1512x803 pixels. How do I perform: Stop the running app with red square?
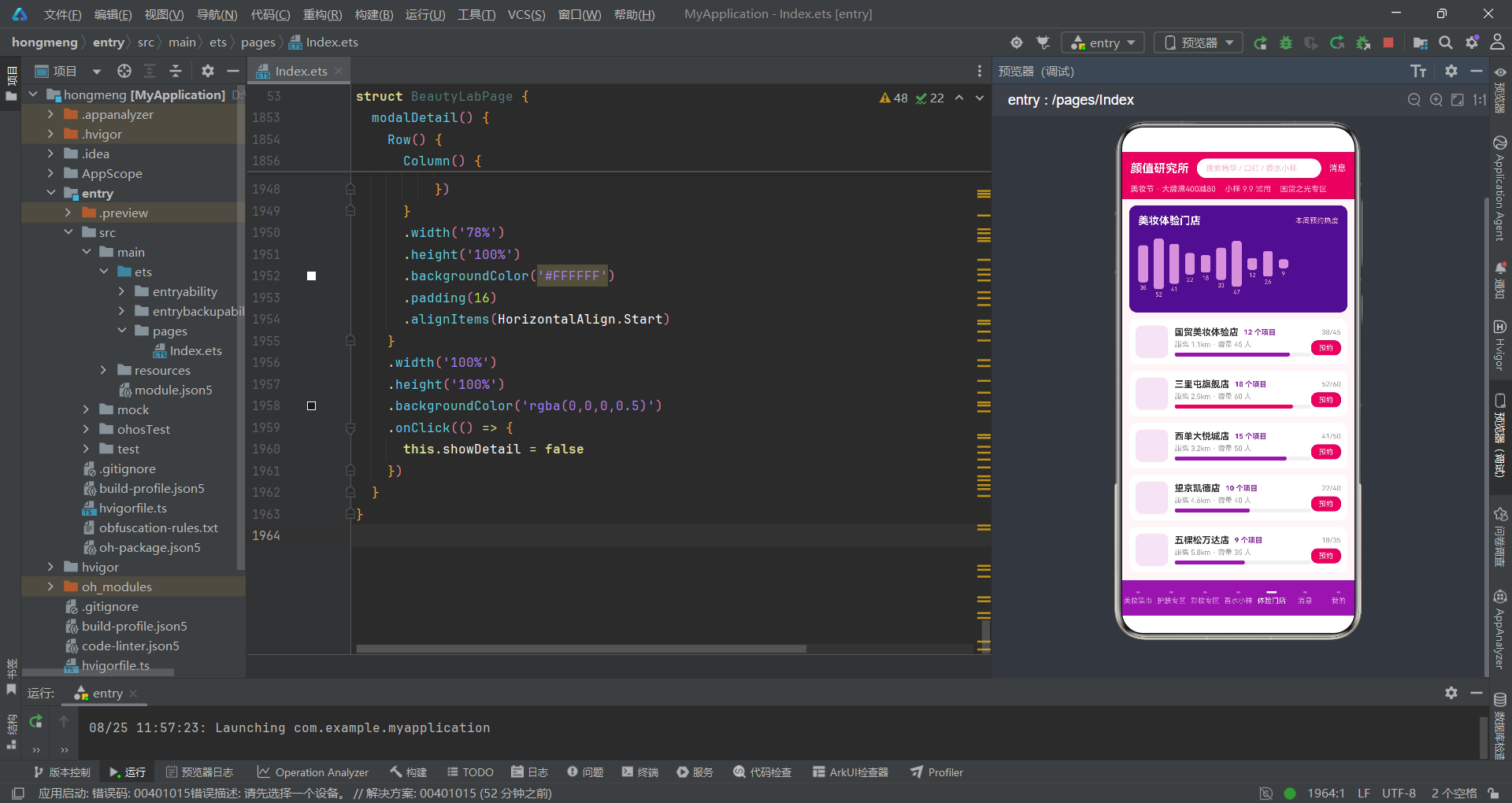pyautogui.click(x=1388, y=43)
